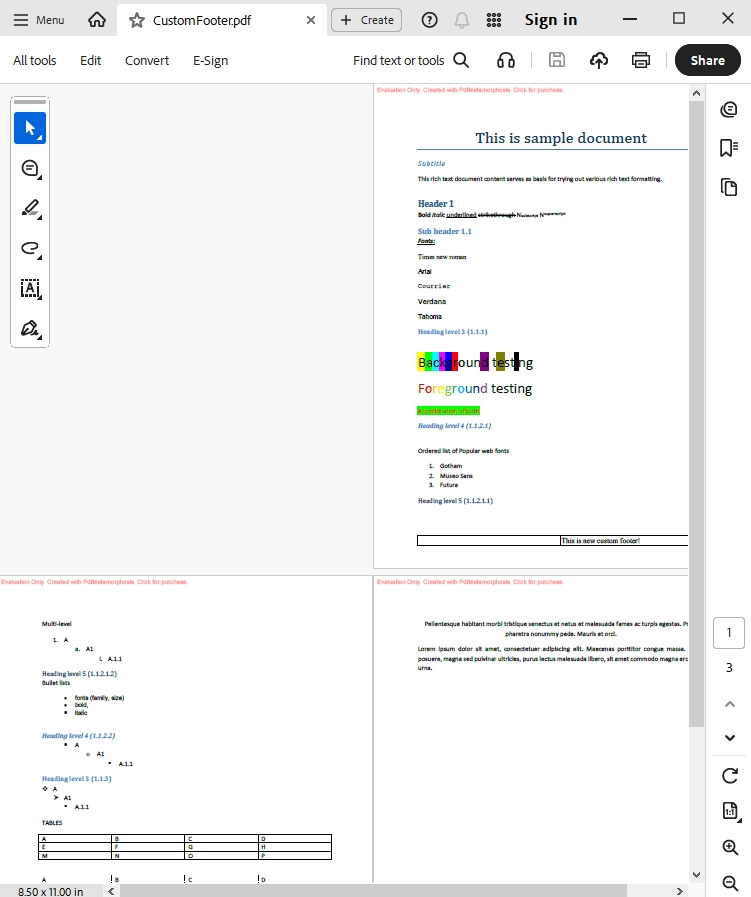Open the Bookmarks panel
This screenshot has width=751, height=897.
[729, 148]
